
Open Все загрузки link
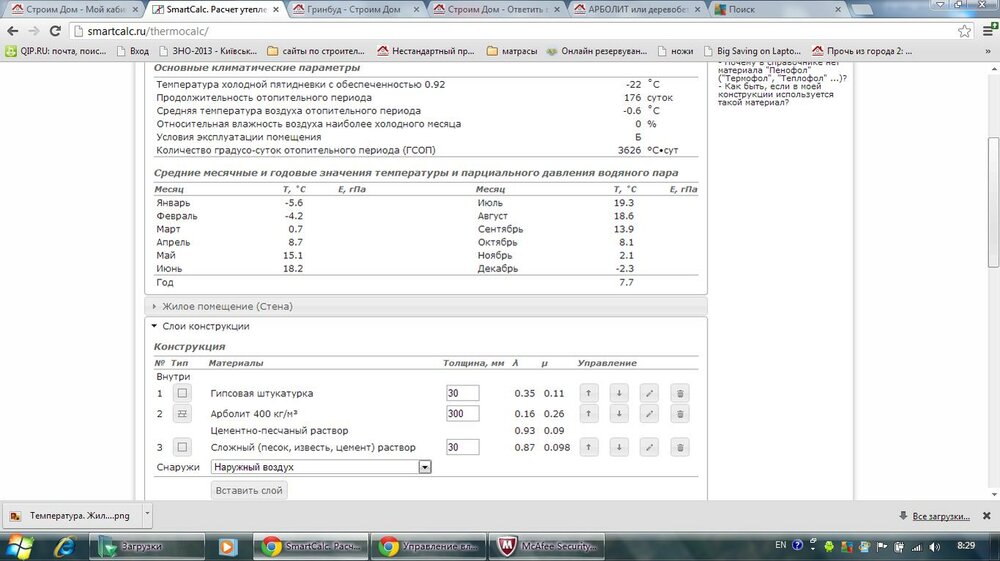tap(940, 516)
